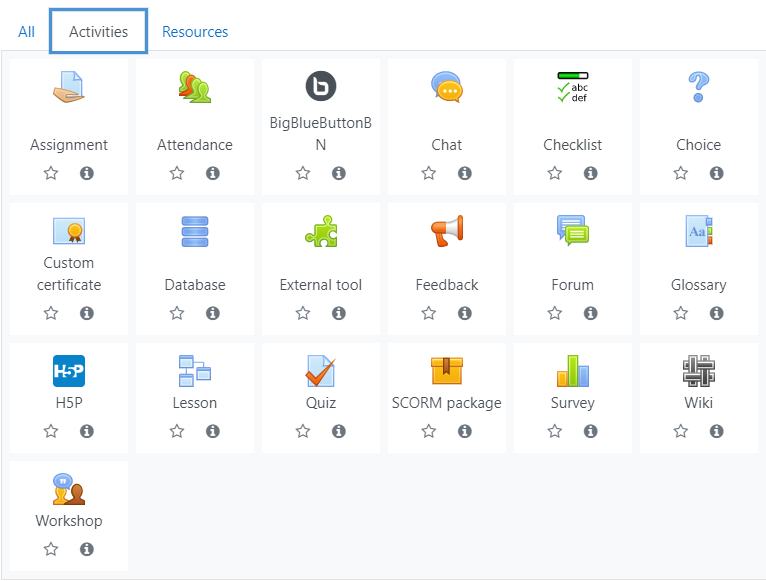Image resolution: width=766 pixels, height=581 pixels.
Task: Select the Quiz activity icon
Action: click(320, 371)
